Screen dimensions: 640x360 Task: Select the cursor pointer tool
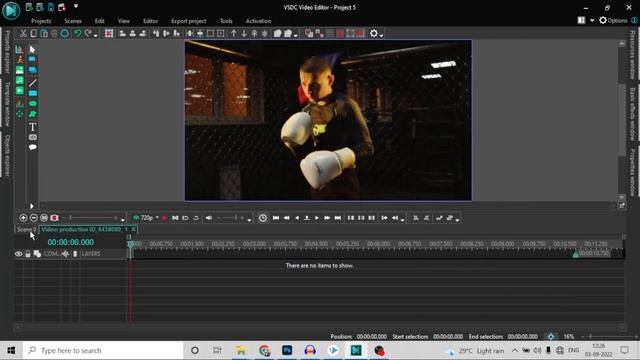tap(33, 49)
